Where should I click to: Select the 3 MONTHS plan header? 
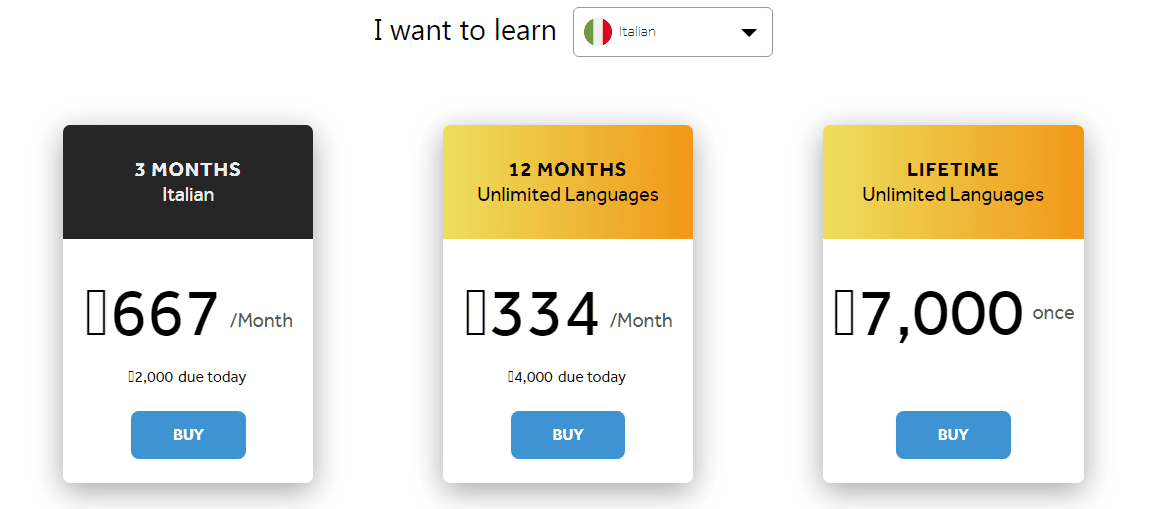tap(188, 182)
